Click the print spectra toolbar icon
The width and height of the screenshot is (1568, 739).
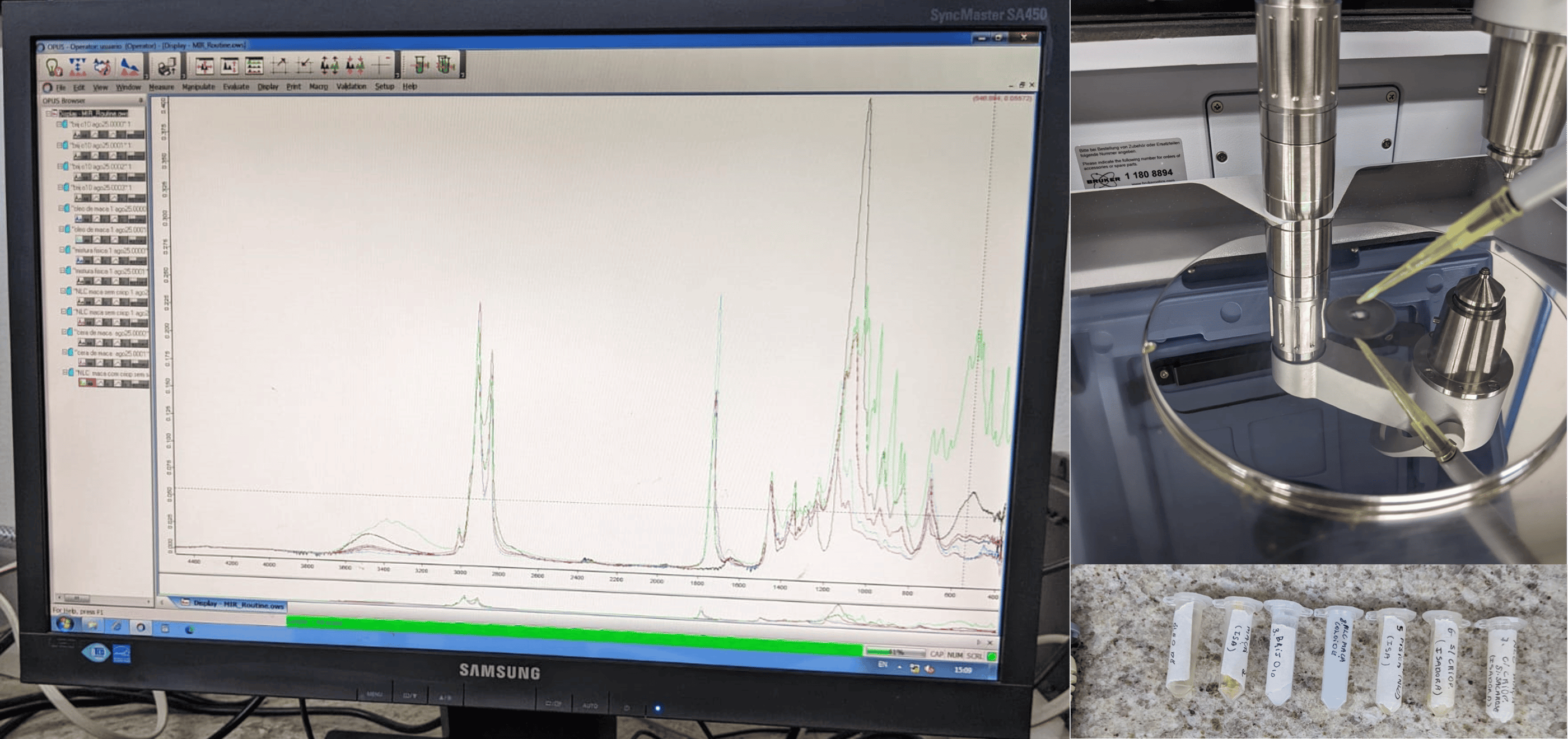[166, 66]
